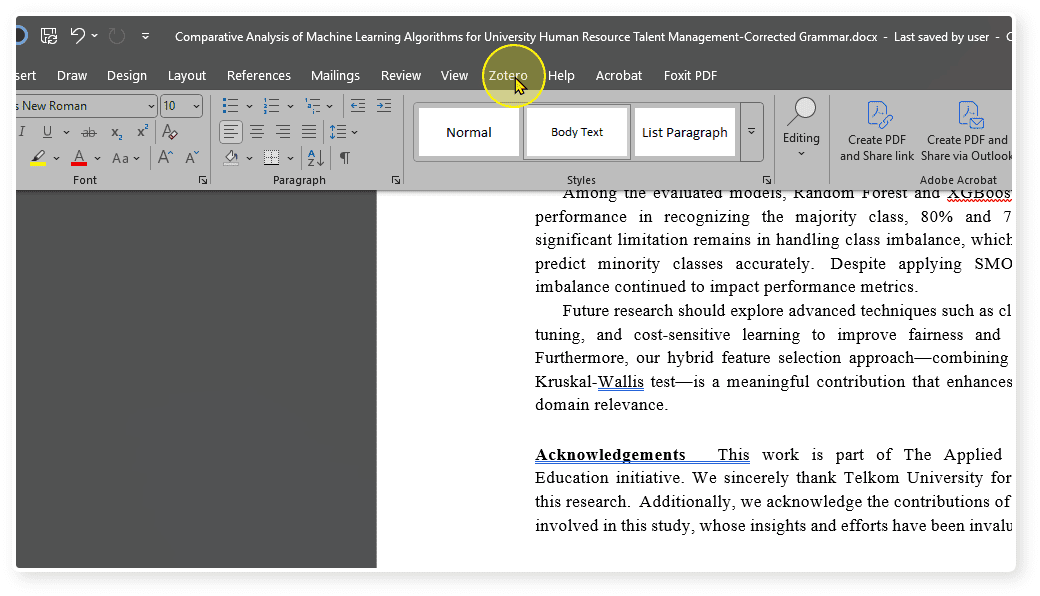Switch to the Review tab
Screen dimensions: 1040x596
401,76
